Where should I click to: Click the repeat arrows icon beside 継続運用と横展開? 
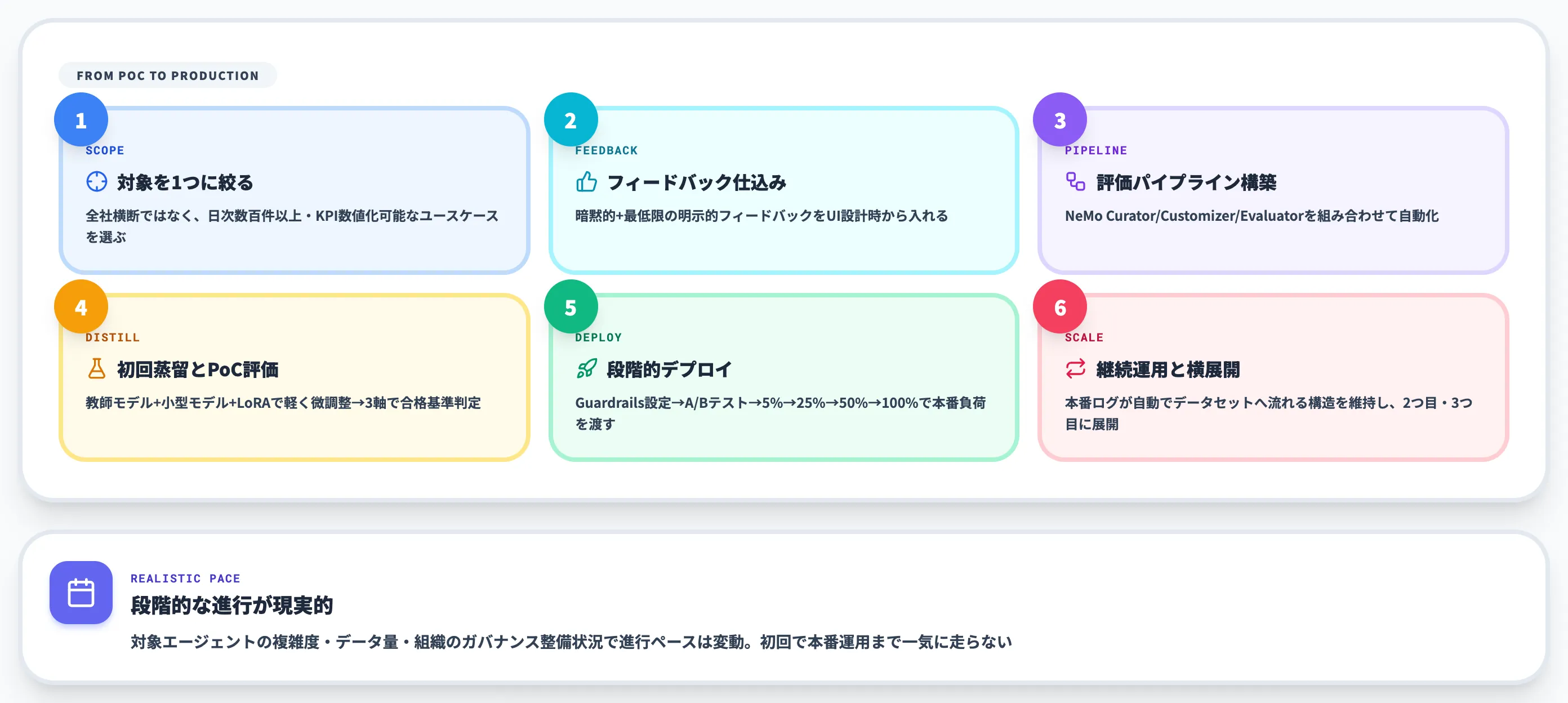(1076, 368)
